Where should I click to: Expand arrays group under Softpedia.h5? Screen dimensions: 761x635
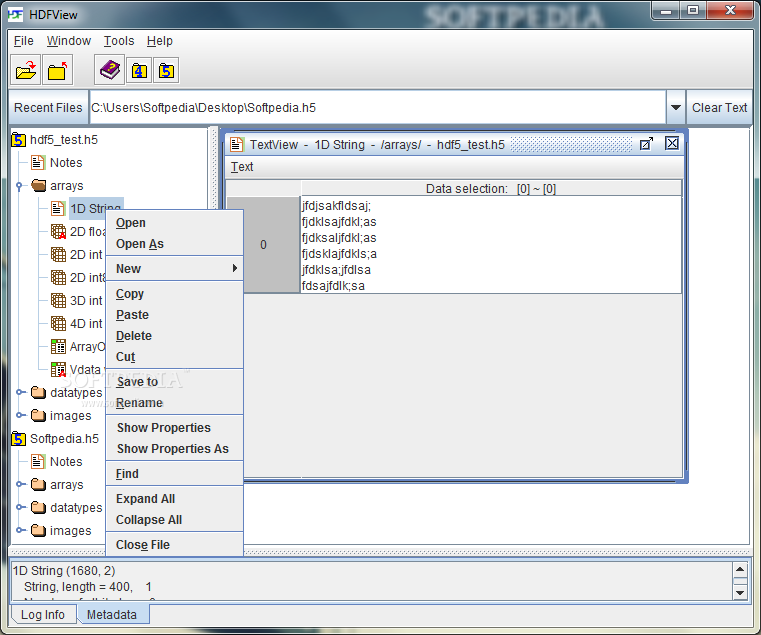coord(20,484)
